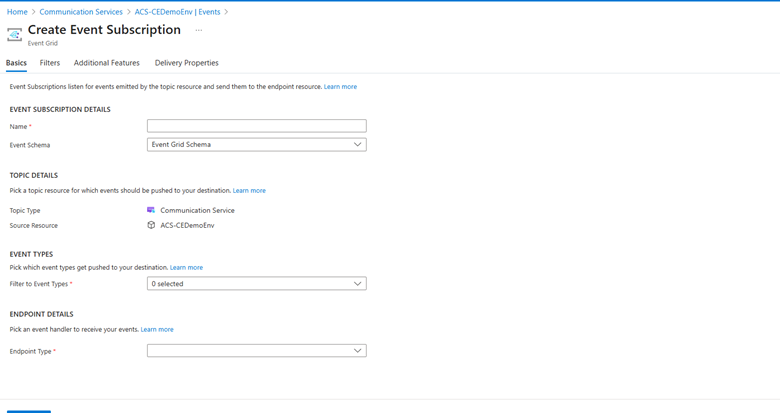The width and height of the screenshot is (780, 413).
Task: Switch to the Additional Features tab
Action: (x=106, y=63)
